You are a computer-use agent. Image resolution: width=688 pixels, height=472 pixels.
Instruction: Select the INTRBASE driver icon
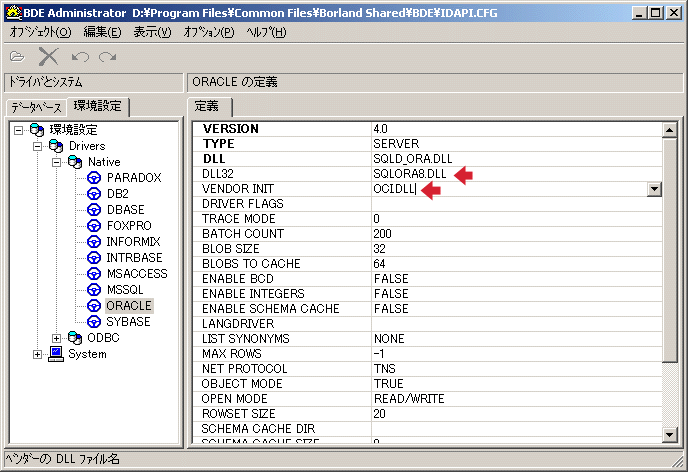pyautogui.click(x=94, y=257)
